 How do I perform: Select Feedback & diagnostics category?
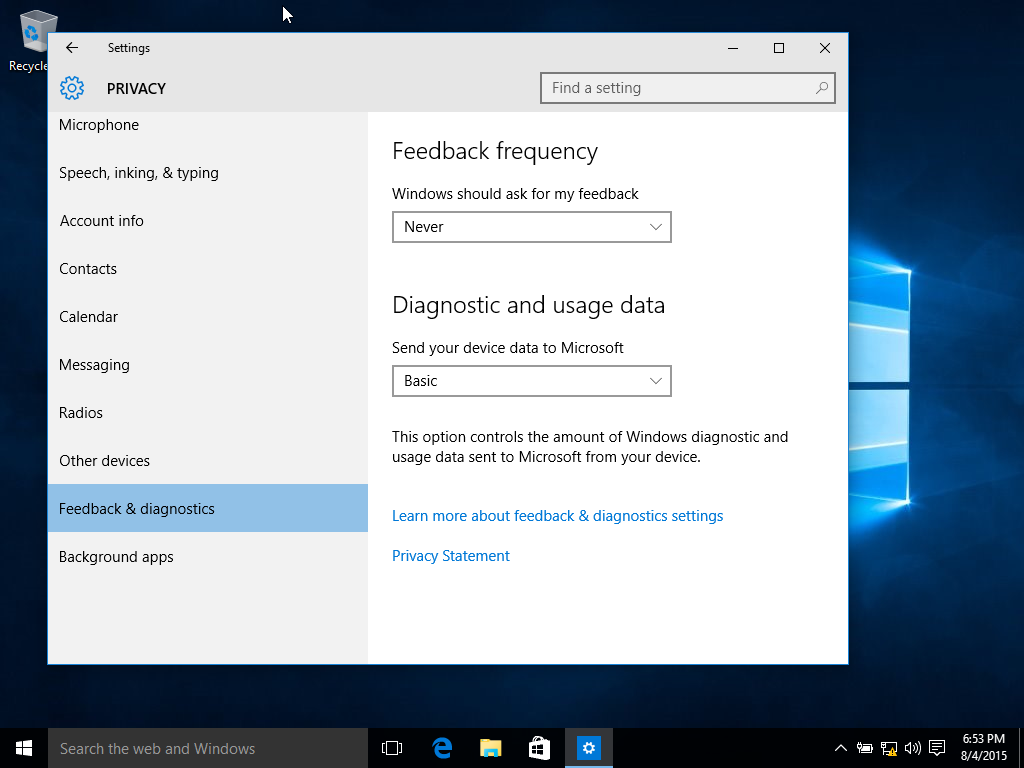coord(208,509)
